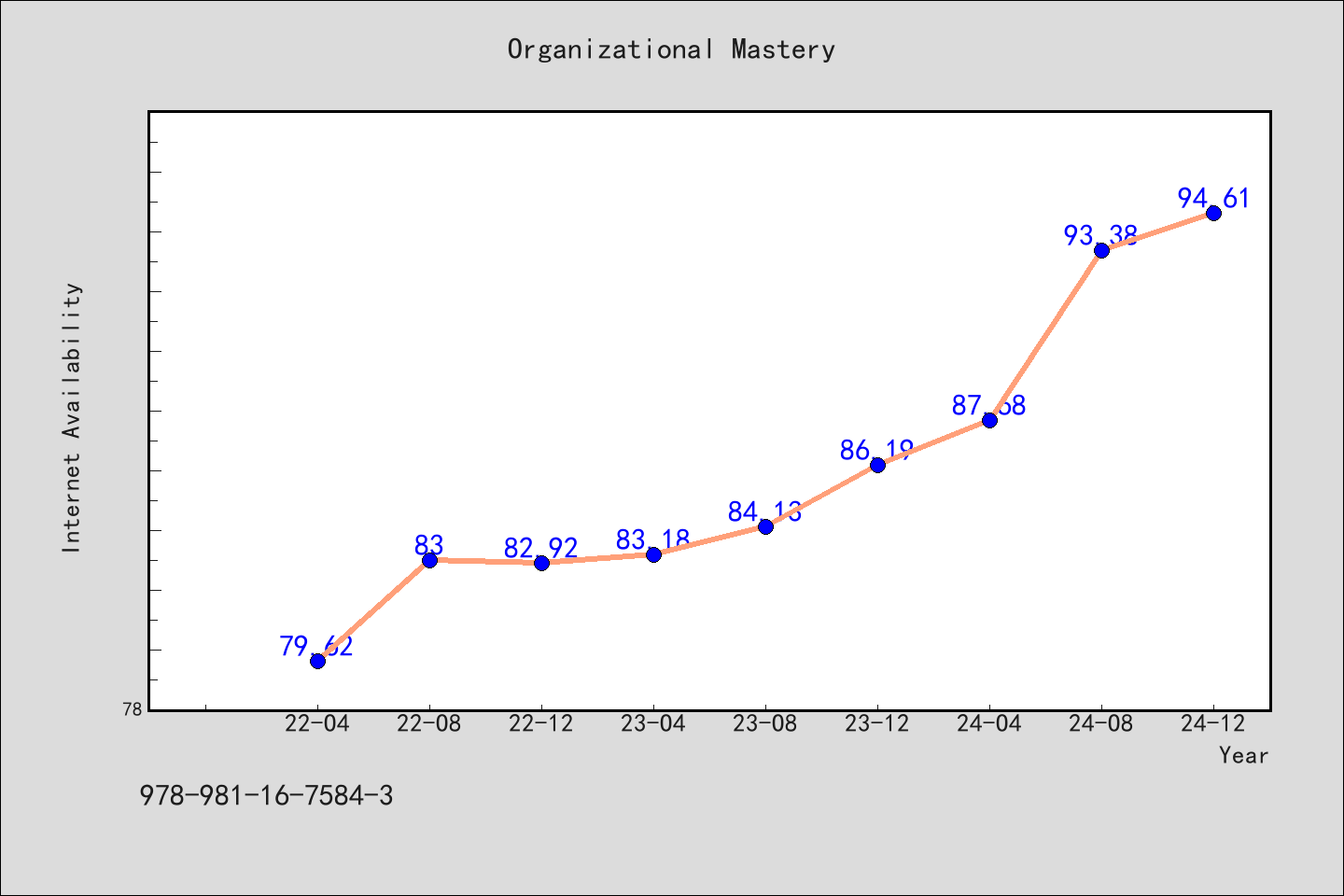The image size is (1344, 896).
Task: Click the '23-08' x-axis tick label
Action: (x=765, y=724)
